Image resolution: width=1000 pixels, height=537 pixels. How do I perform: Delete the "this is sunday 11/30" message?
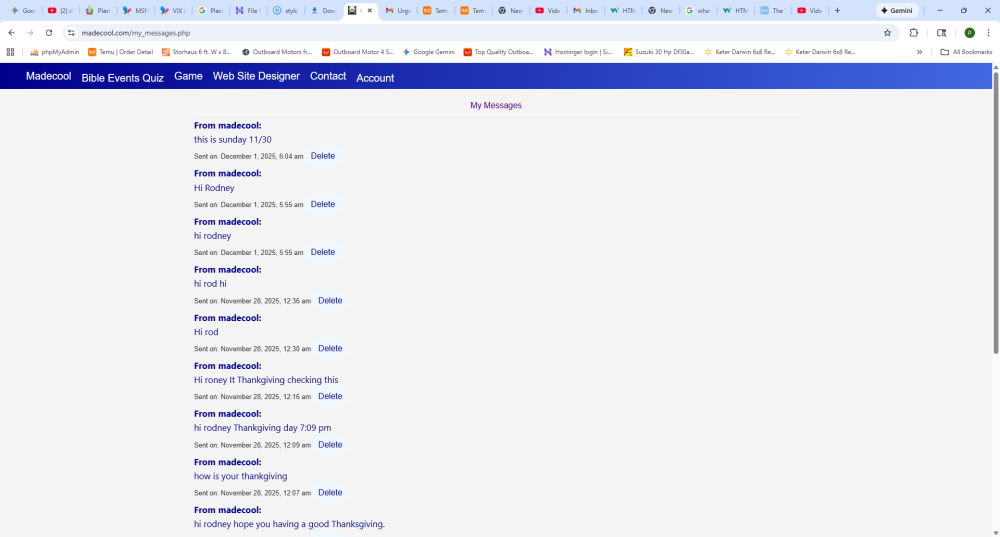(323, 156)
